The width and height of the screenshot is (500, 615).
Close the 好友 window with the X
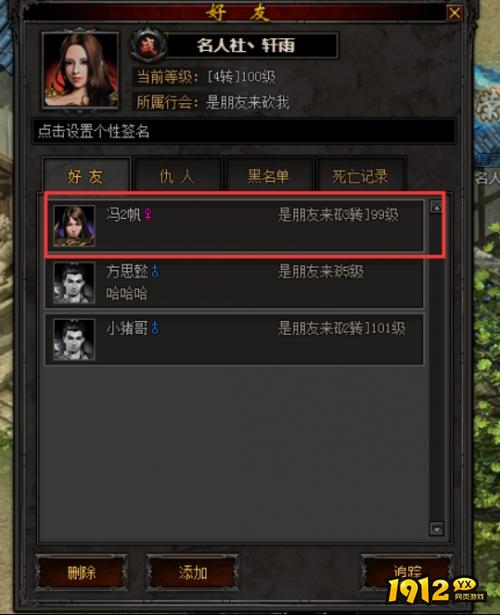[455, 13]
